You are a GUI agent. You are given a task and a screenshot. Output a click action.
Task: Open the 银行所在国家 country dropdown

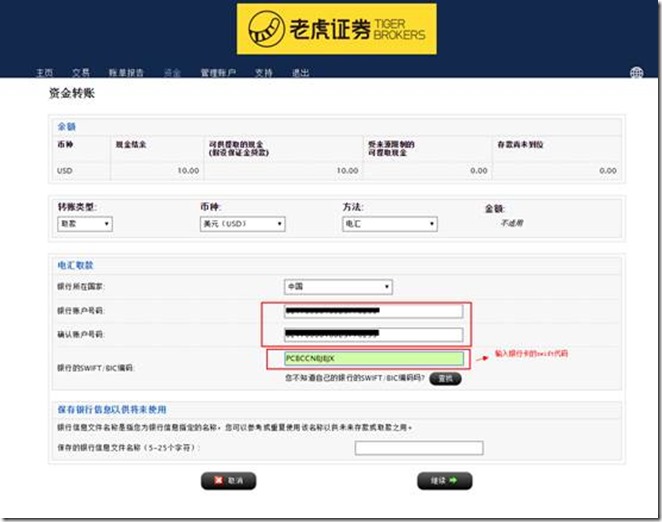coord(338,287)
